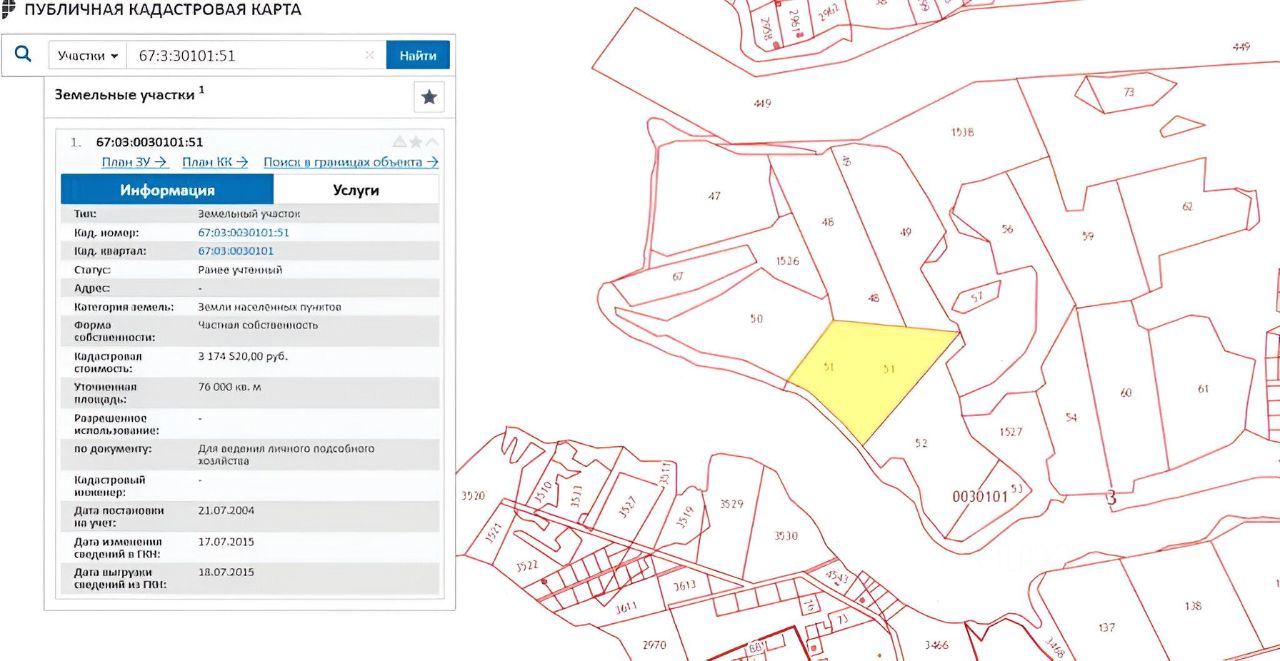
Task: Click the cadastral map logo icon
Action: (x=8, y=9)
